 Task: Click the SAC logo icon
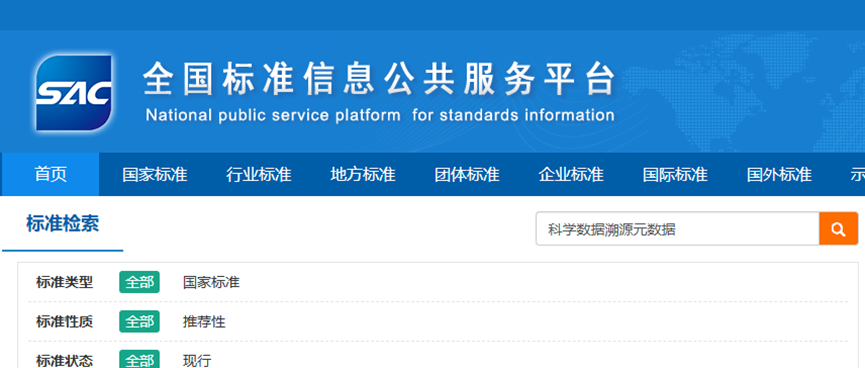pos(74,93)
